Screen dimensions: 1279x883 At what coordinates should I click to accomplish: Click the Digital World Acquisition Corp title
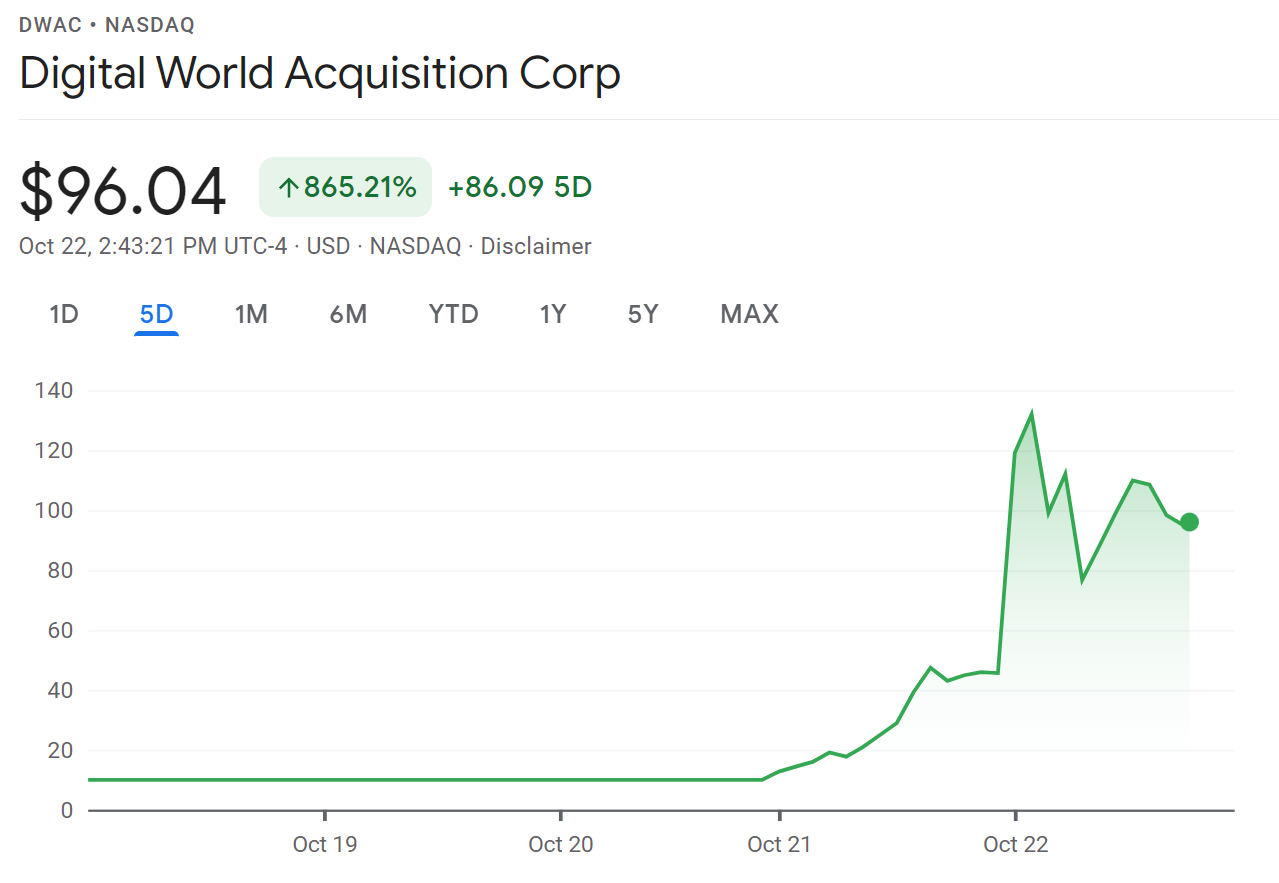320,73
